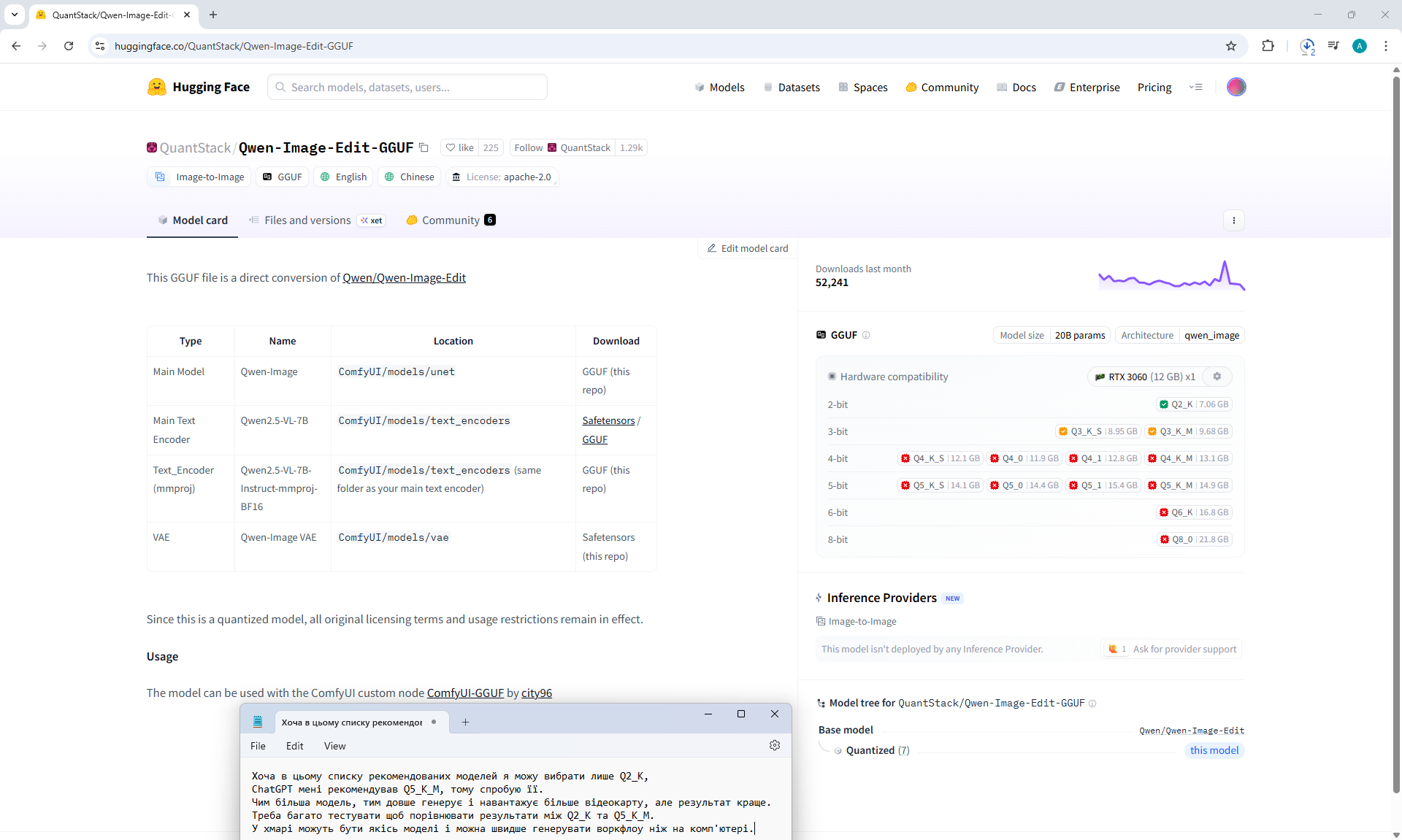The image size is (1402, 840).
Task: Switch to Files and versions tab
Action: [307, 220]
